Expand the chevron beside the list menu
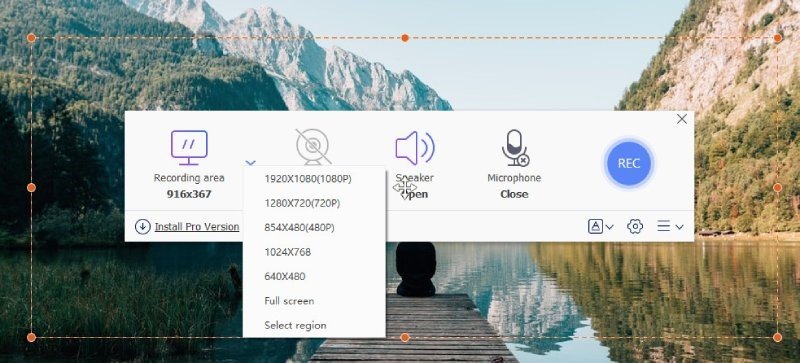 point(679,227)
